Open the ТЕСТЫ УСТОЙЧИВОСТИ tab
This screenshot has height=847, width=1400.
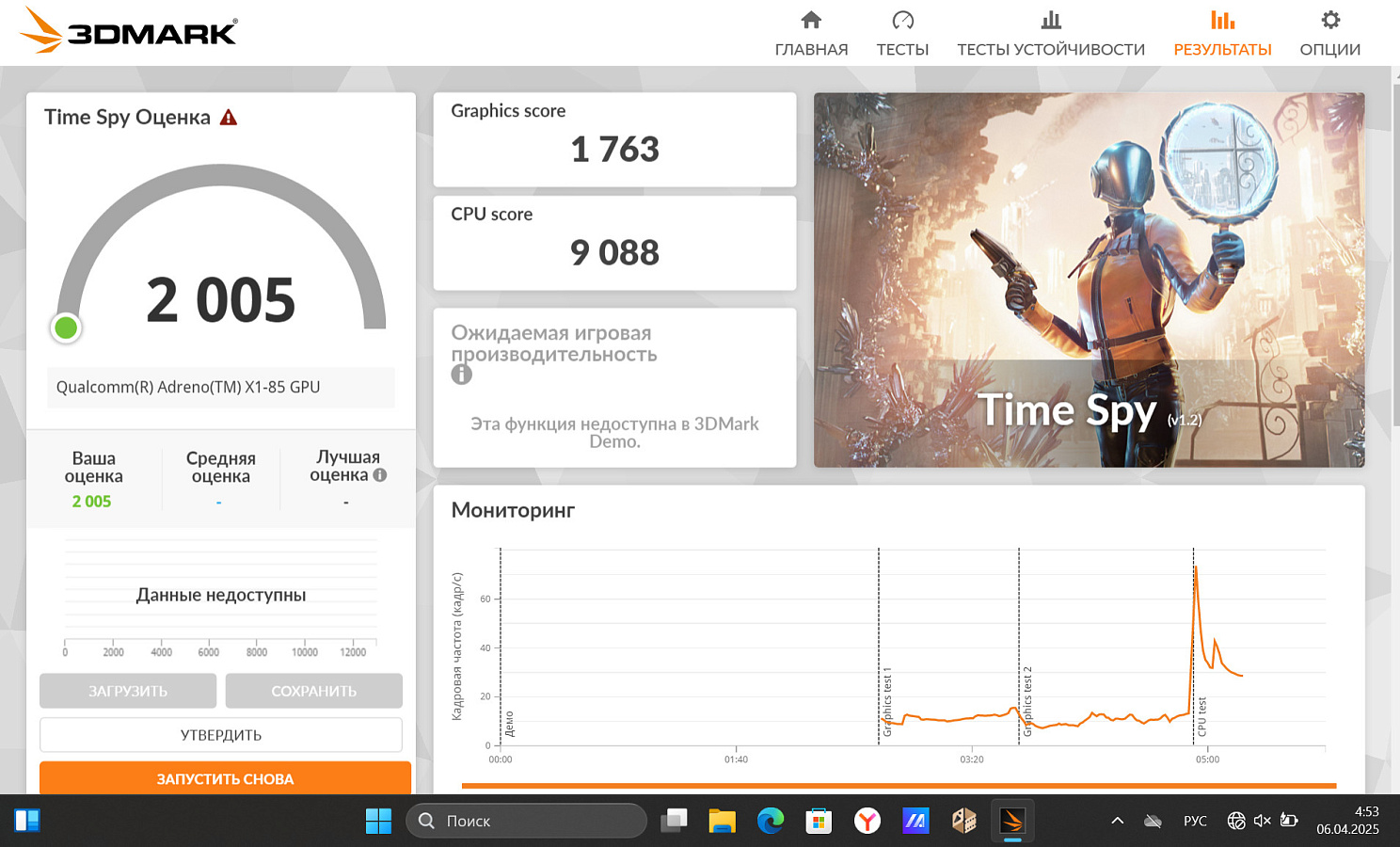[x=1051, y=34]
